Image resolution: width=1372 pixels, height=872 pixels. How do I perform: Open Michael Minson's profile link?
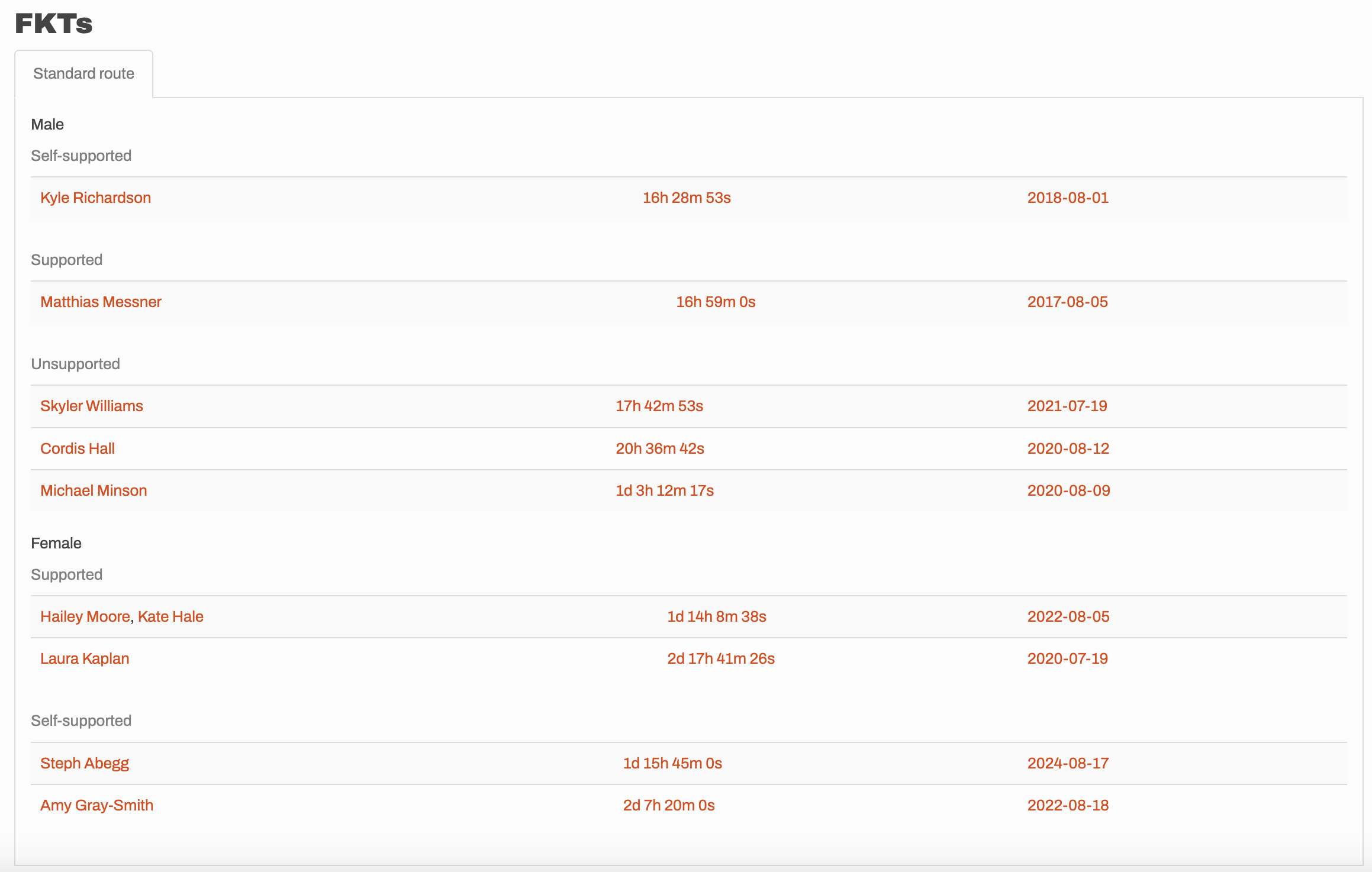click(94, 490)
